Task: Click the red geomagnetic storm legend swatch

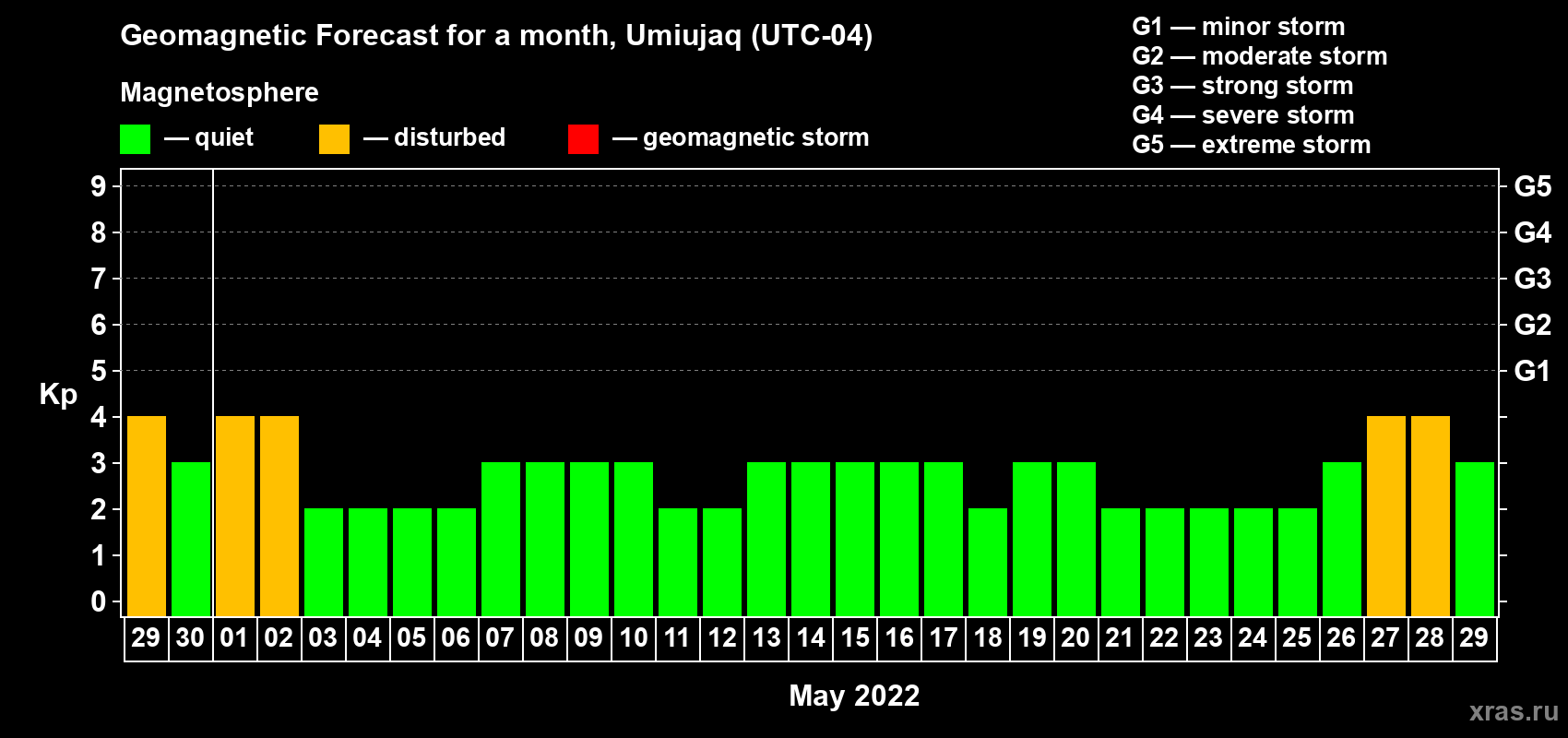Action: (x=583, y=139)
